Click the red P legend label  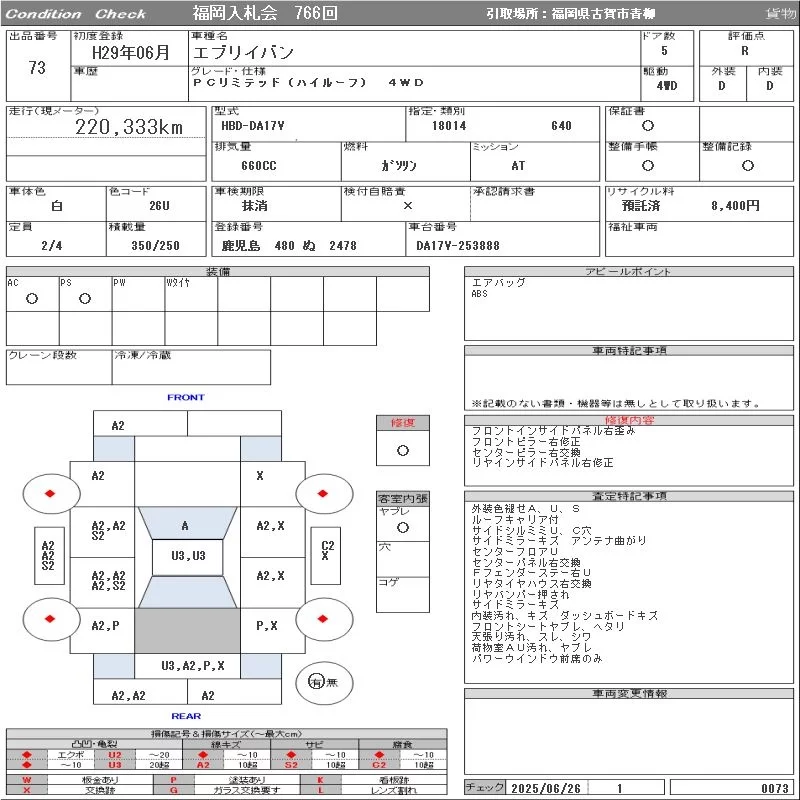pos(173,780)
